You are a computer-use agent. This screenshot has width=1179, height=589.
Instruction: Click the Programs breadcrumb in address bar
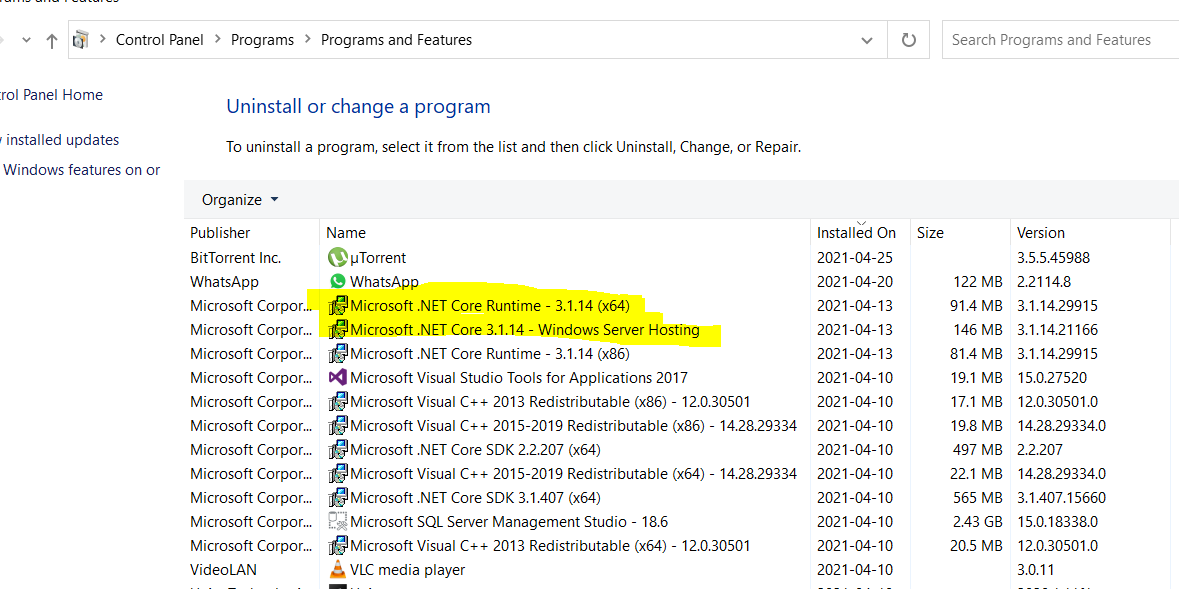pos(262,40)
